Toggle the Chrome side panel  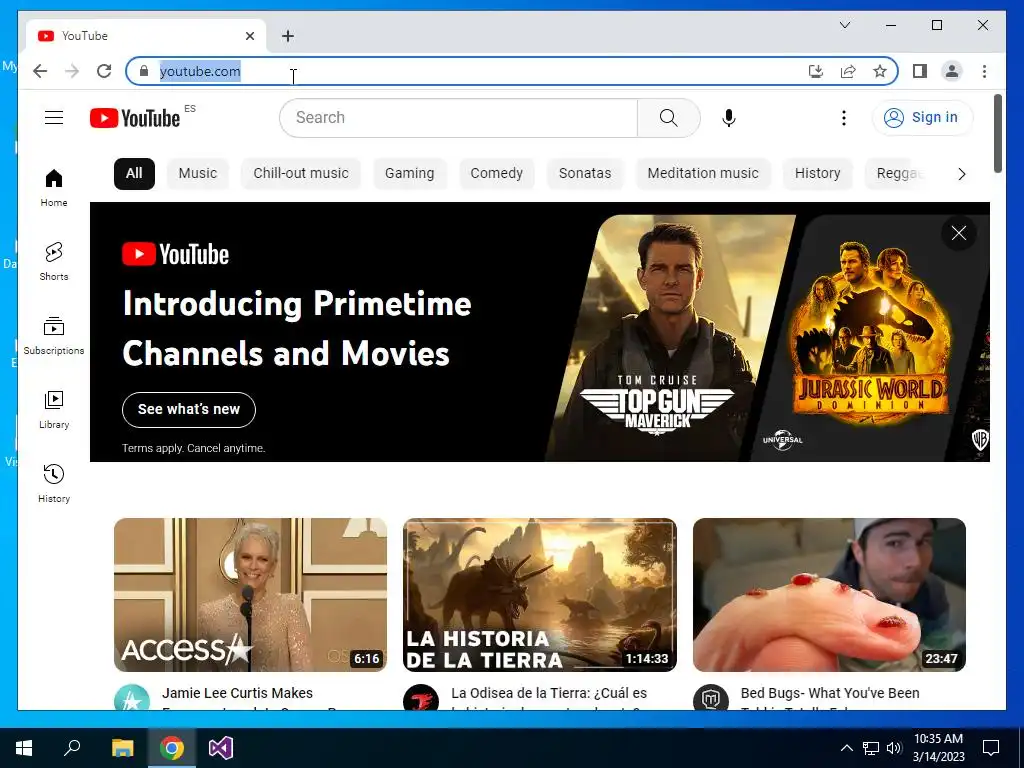point(920,71)
